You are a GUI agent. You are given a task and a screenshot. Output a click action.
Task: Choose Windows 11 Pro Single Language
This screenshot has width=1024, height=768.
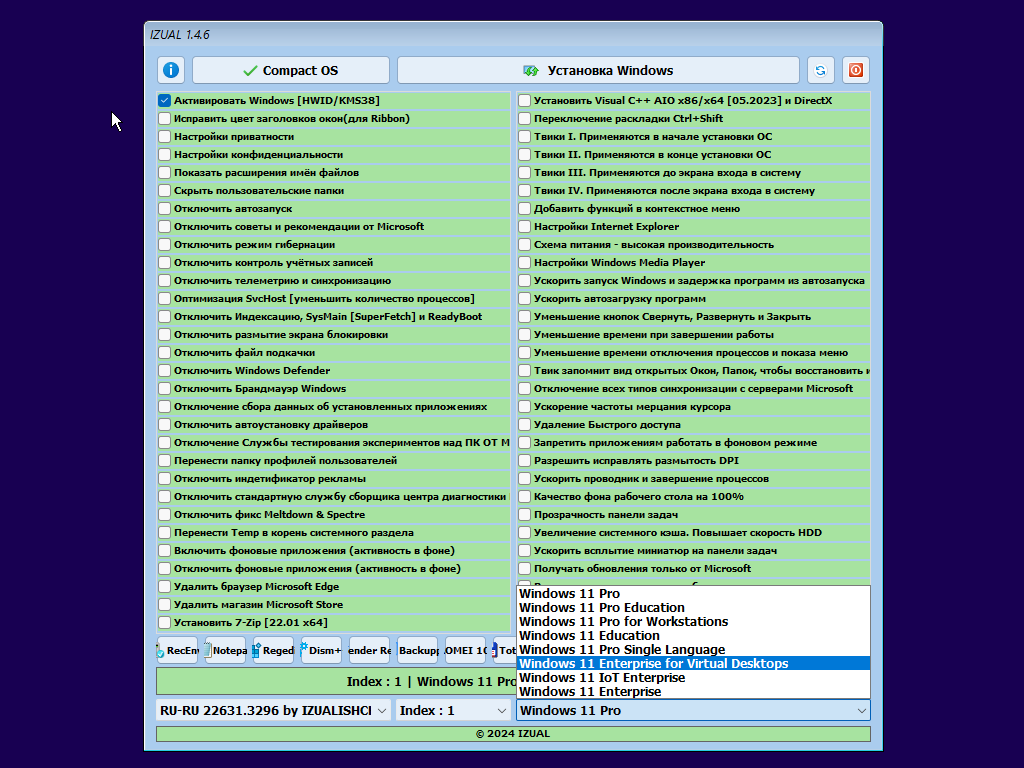pos(694,650)
